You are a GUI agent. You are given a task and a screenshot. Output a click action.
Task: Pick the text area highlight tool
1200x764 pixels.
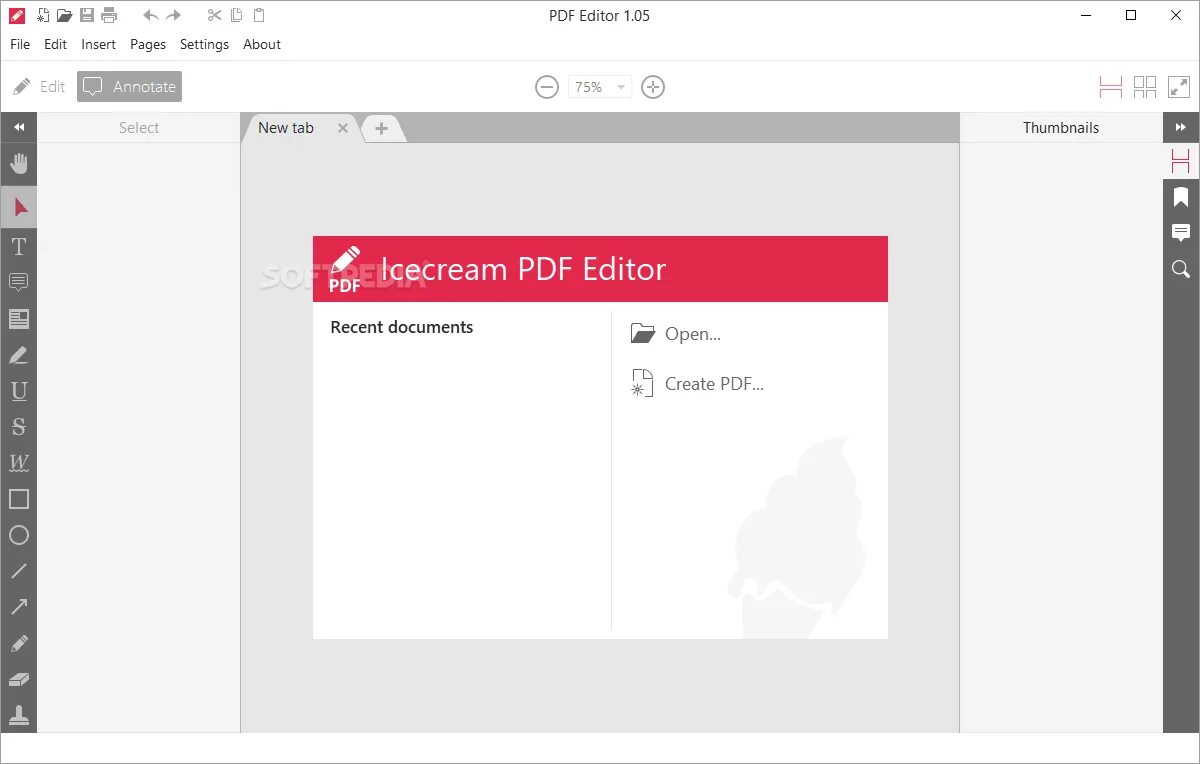pyautogui.click(x=18, y=319)
